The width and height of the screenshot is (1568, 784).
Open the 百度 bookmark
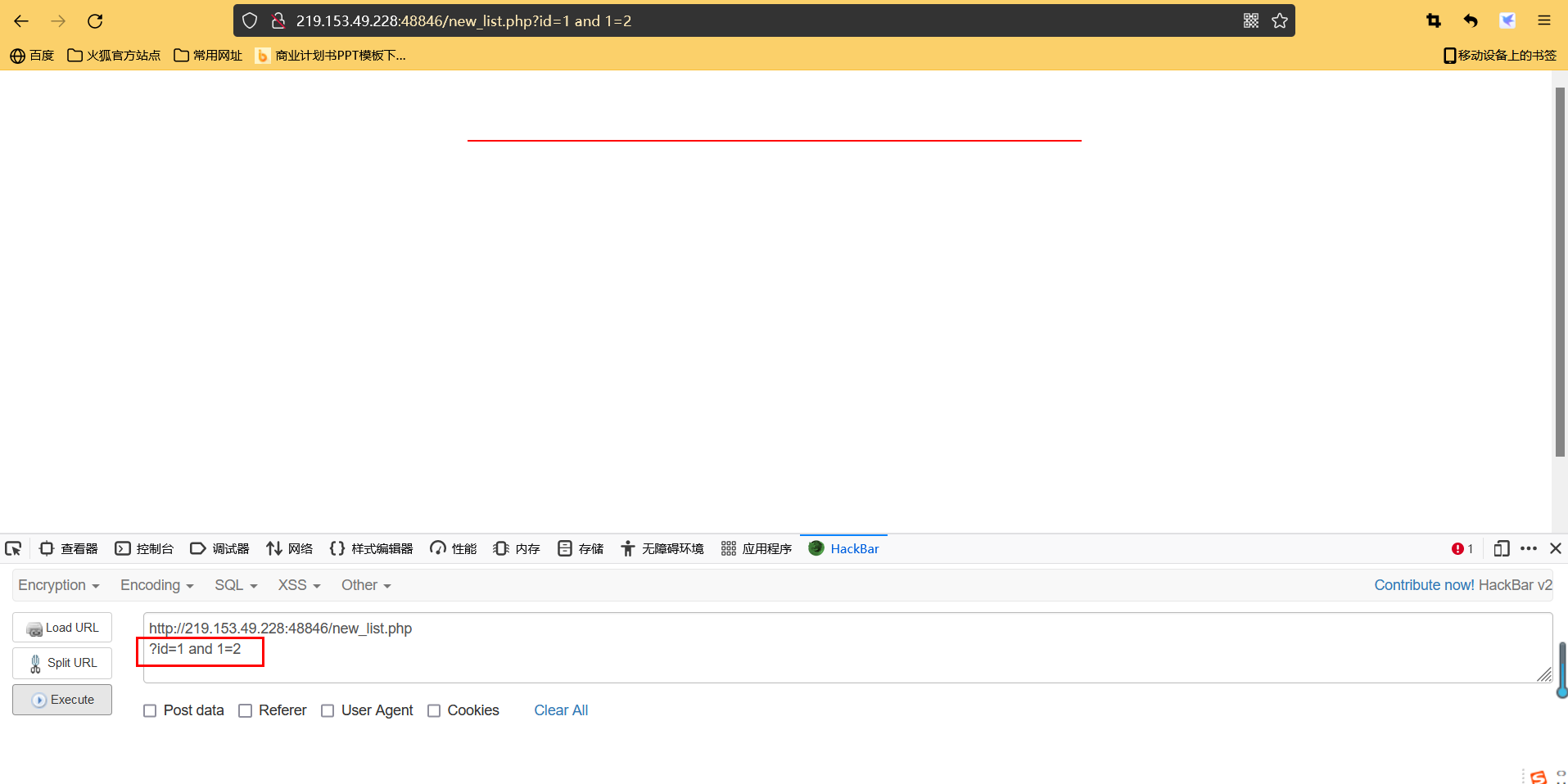pos(32,56)
